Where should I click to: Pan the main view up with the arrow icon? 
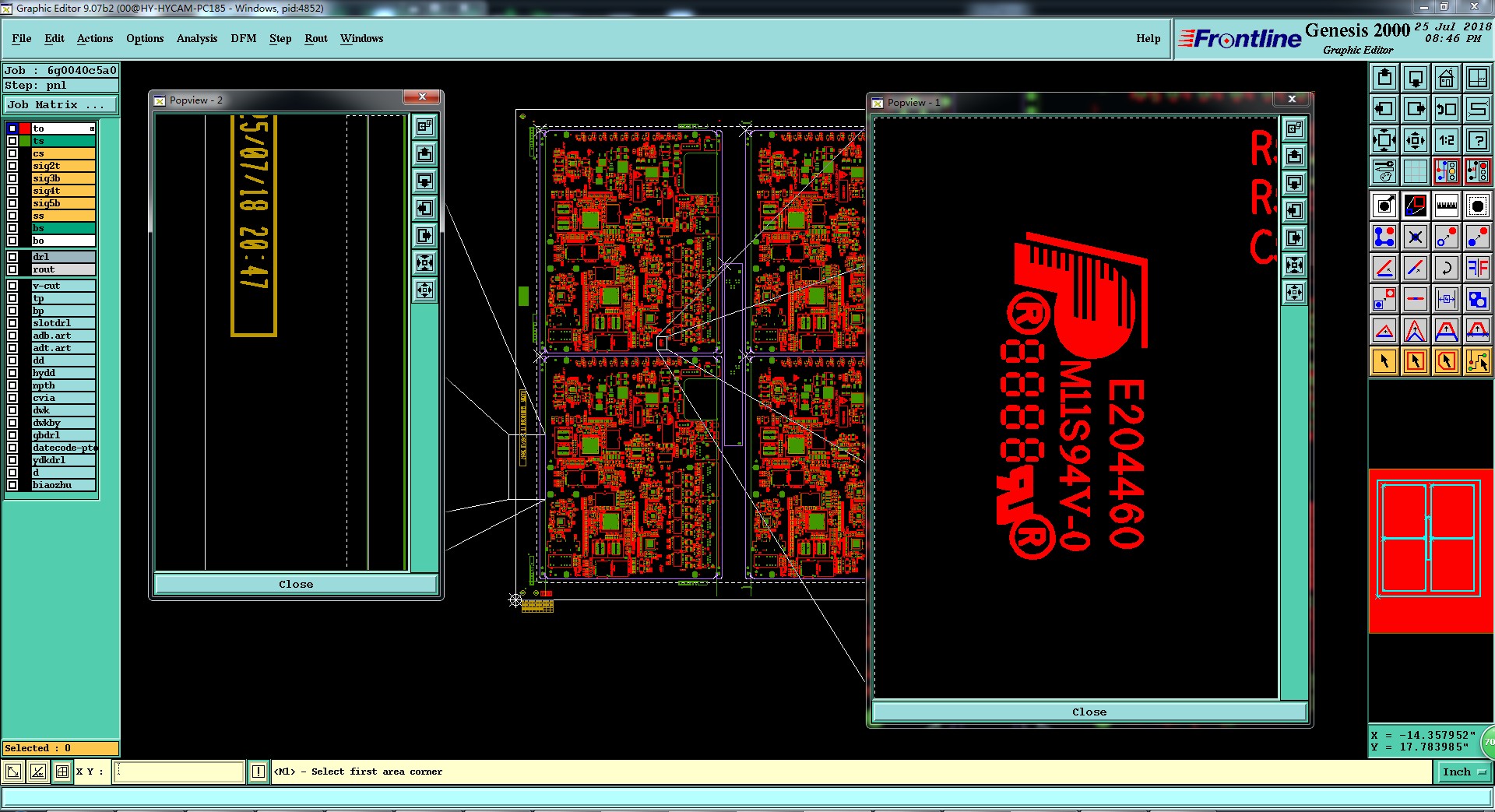pyautogui.click(x=1384, y=78)
